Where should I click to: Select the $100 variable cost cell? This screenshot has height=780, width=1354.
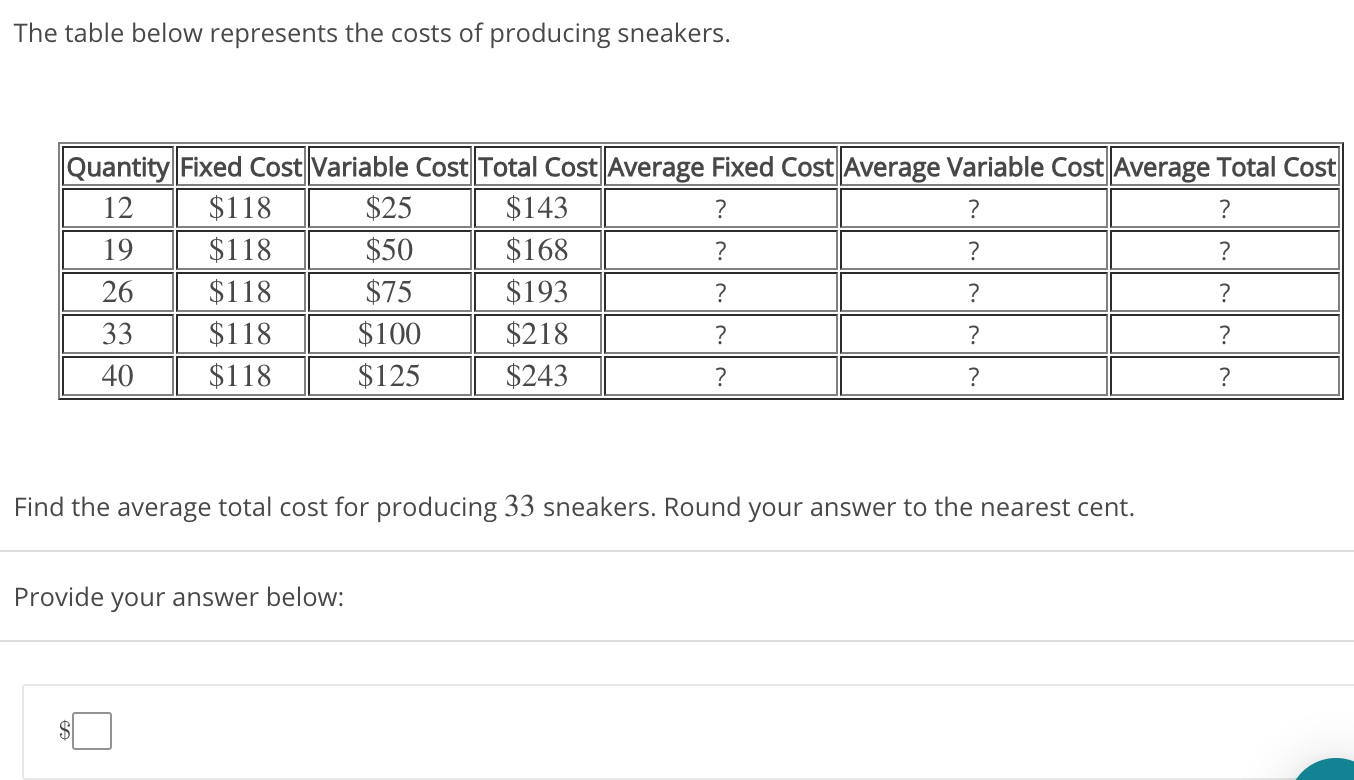[x=389, y=334]
